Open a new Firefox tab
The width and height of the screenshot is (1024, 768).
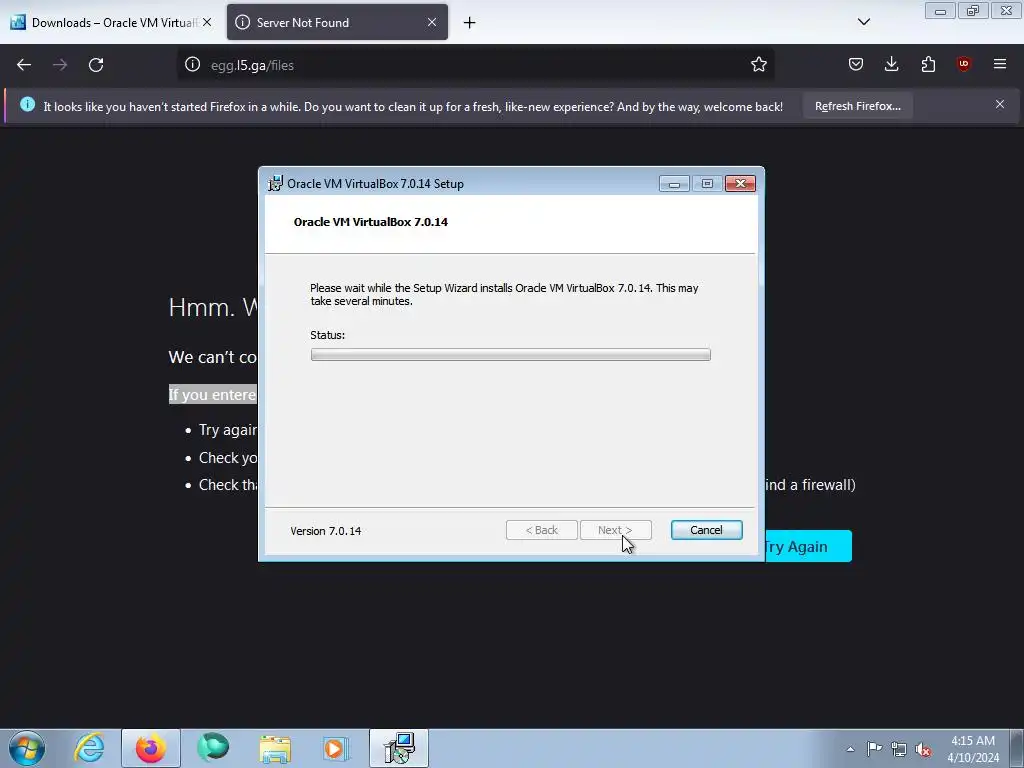click(469, 23)
